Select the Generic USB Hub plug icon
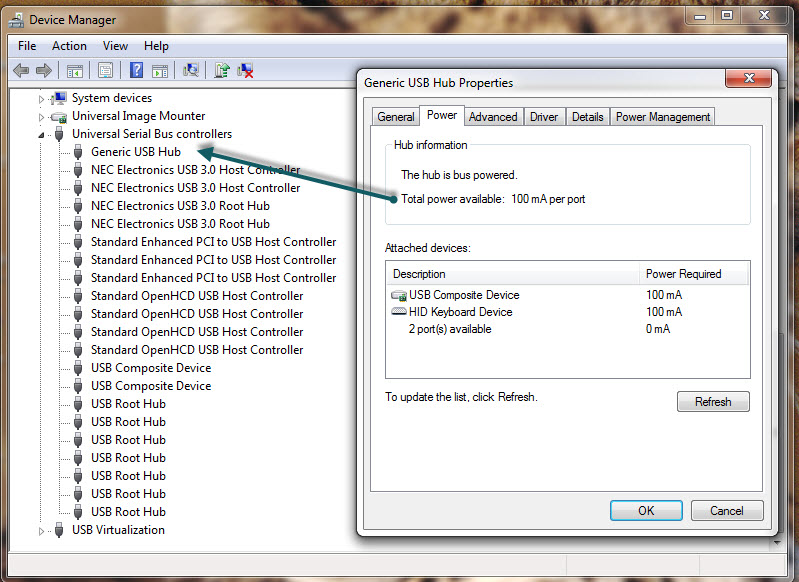799x582 pixels. click(78, 152)
